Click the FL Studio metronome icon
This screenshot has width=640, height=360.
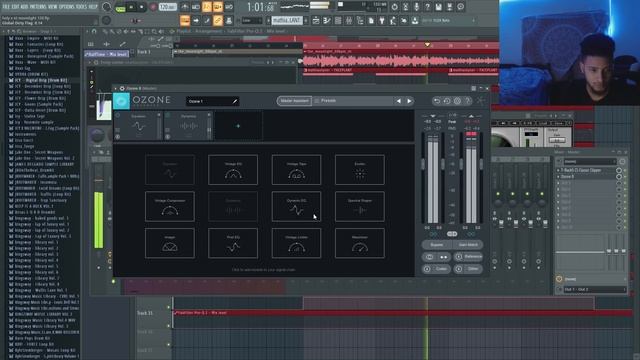[x=185, y=7]
